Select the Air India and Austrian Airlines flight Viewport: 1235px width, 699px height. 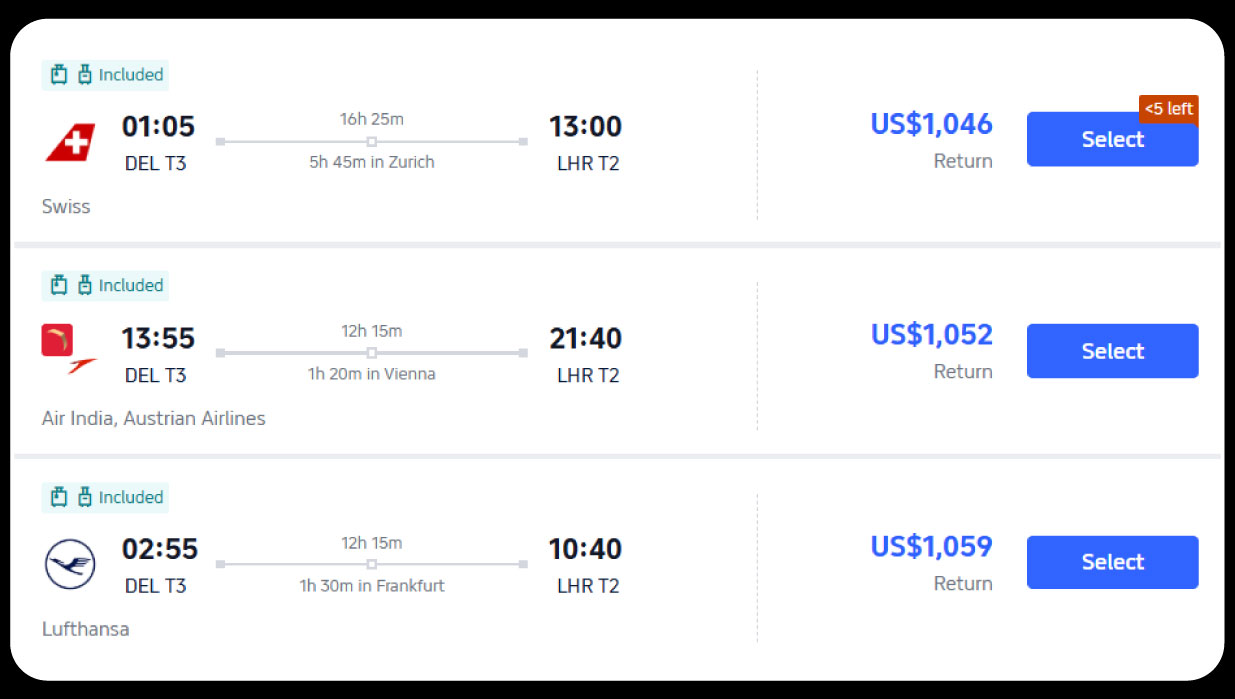click(x=1112, y=351)
